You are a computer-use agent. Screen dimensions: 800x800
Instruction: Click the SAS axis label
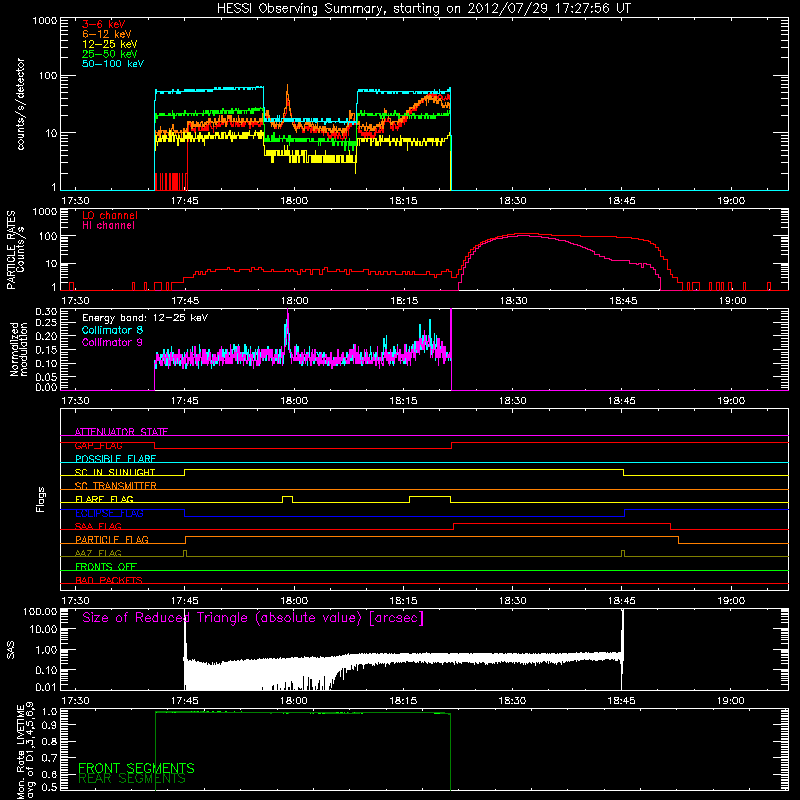[10, 649]
